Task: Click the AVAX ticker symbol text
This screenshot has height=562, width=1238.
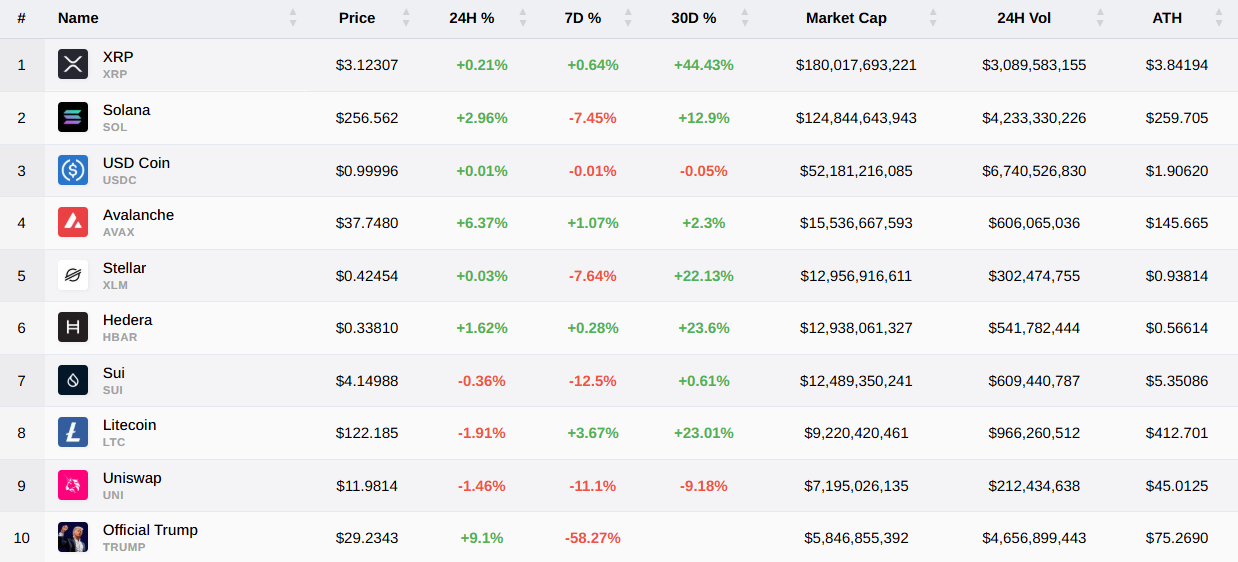Action: (119, 232)
